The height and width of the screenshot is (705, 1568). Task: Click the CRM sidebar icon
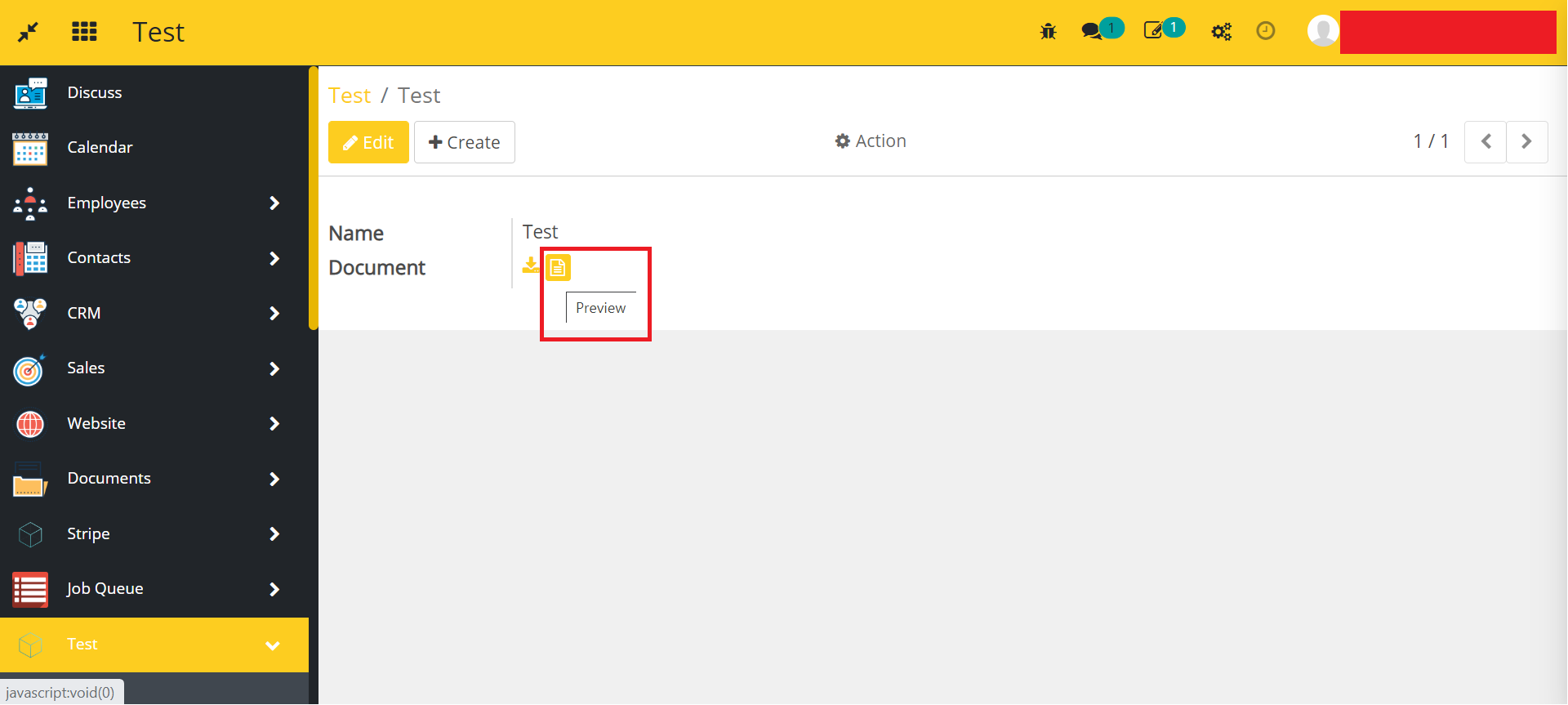click(x=30, y=314)
